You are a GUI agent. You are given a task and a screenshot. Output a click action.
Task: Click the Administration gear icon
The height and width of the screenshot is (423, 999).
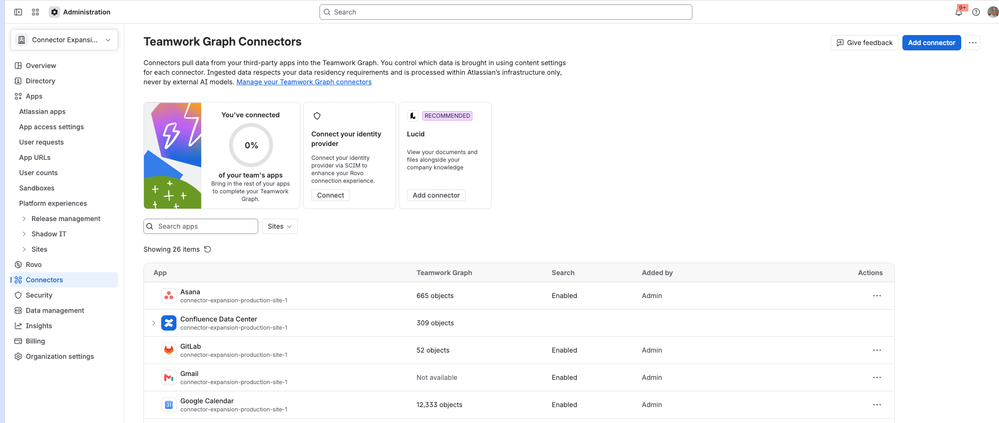pos(54,12)
